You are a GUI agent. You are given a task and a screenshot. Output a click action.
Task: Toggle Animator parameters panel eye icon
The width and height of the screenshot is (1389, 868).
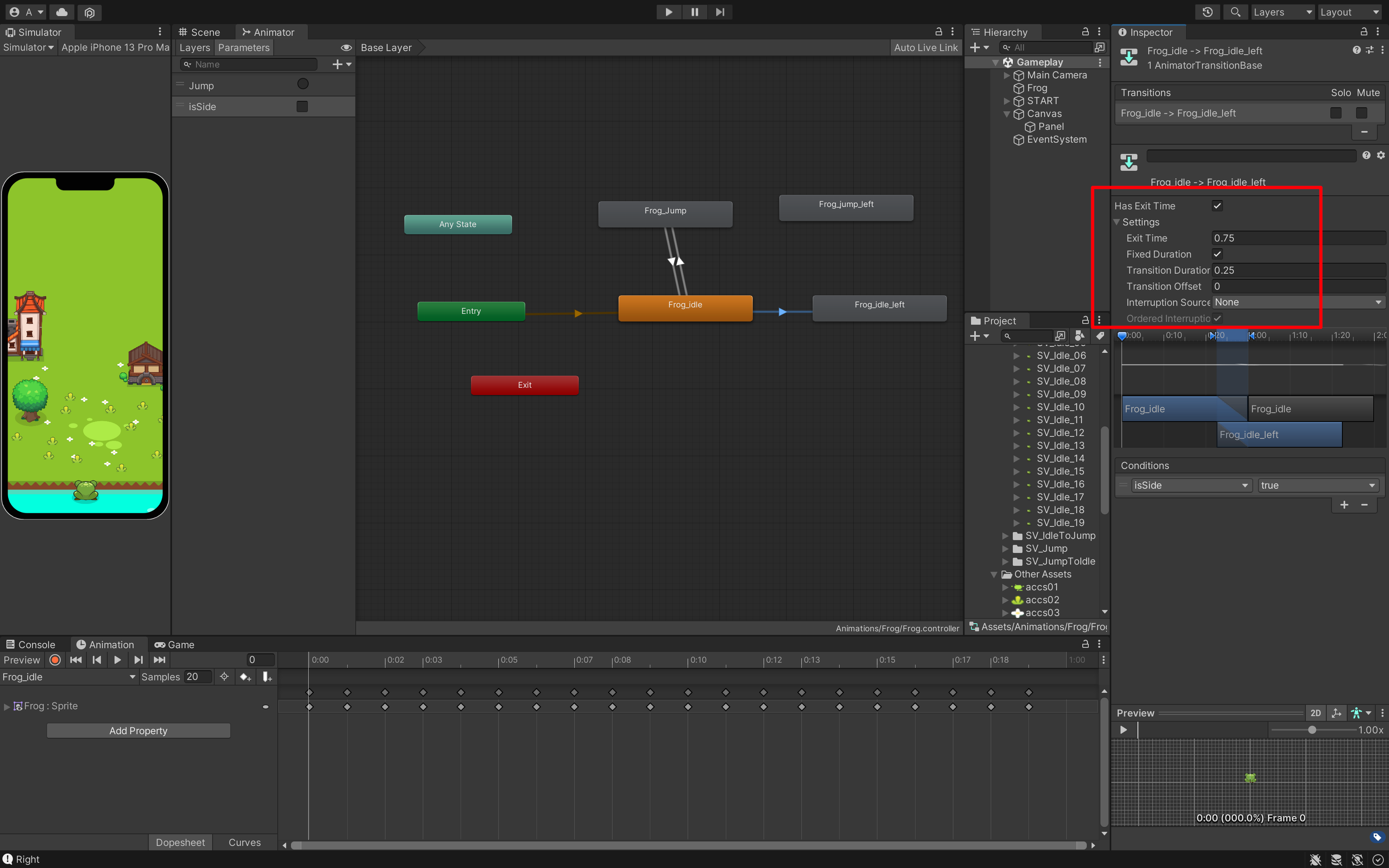(346, 48)
